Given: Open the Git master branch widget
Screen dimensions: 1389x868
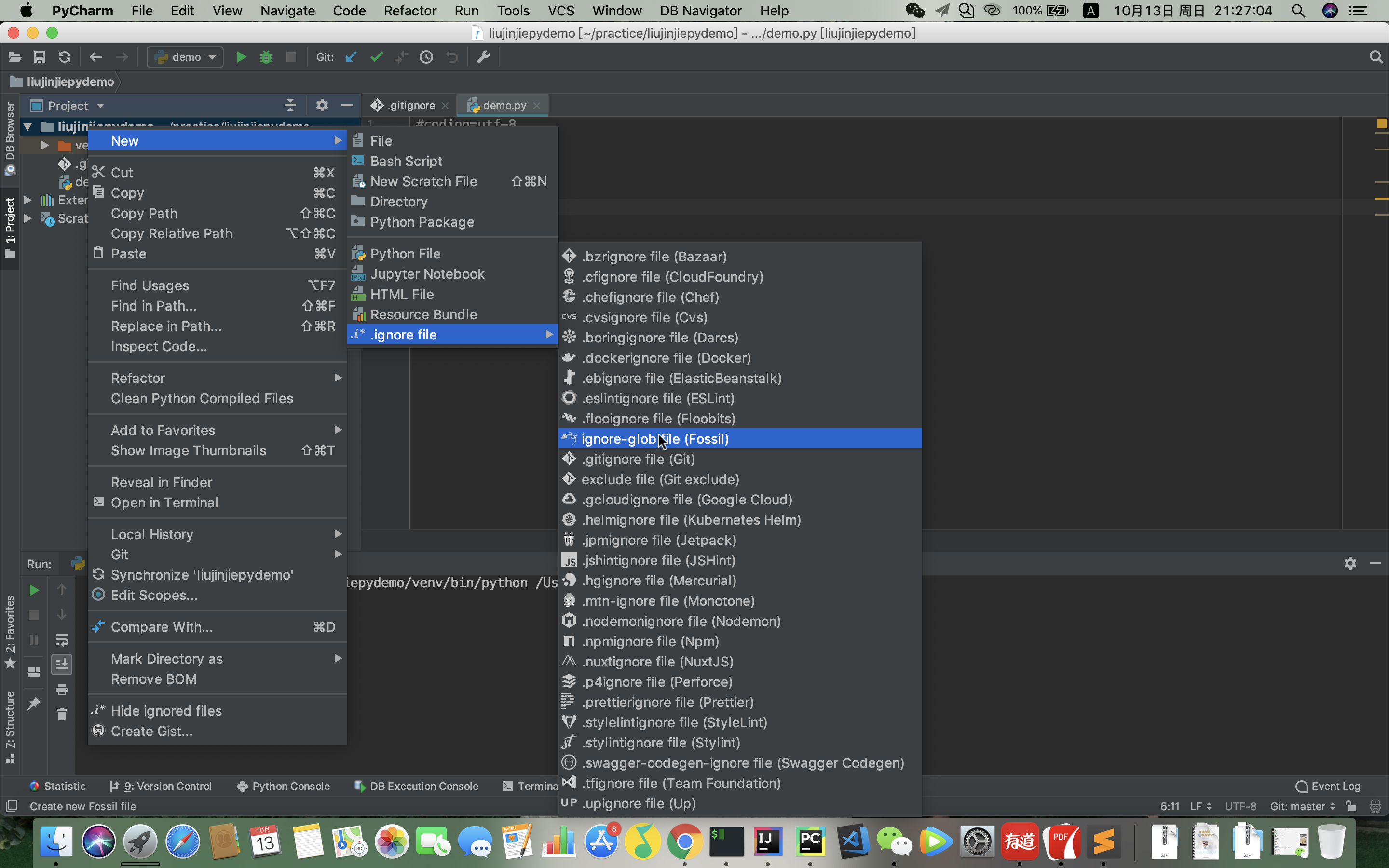Looking at the screenshot, I should tap(1302, 806).
